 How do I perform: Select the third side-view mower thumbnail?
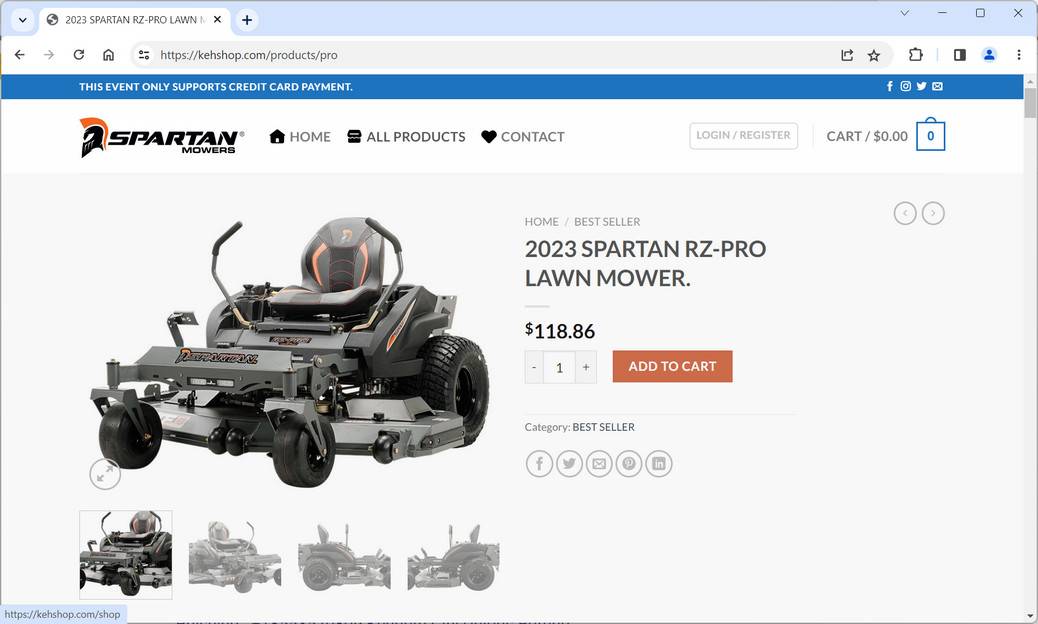(344, 555)
